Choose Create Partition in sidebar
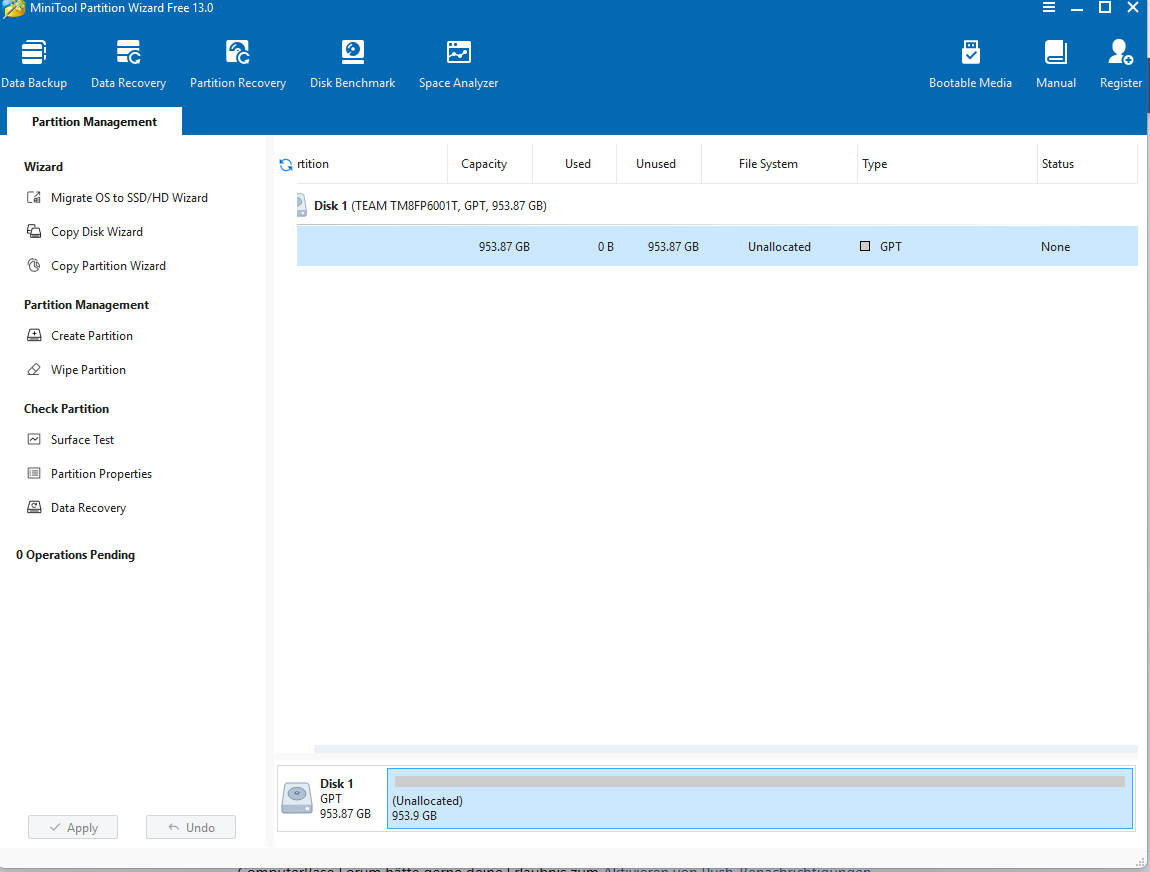 pyautogui.click(x=80, y=336)
